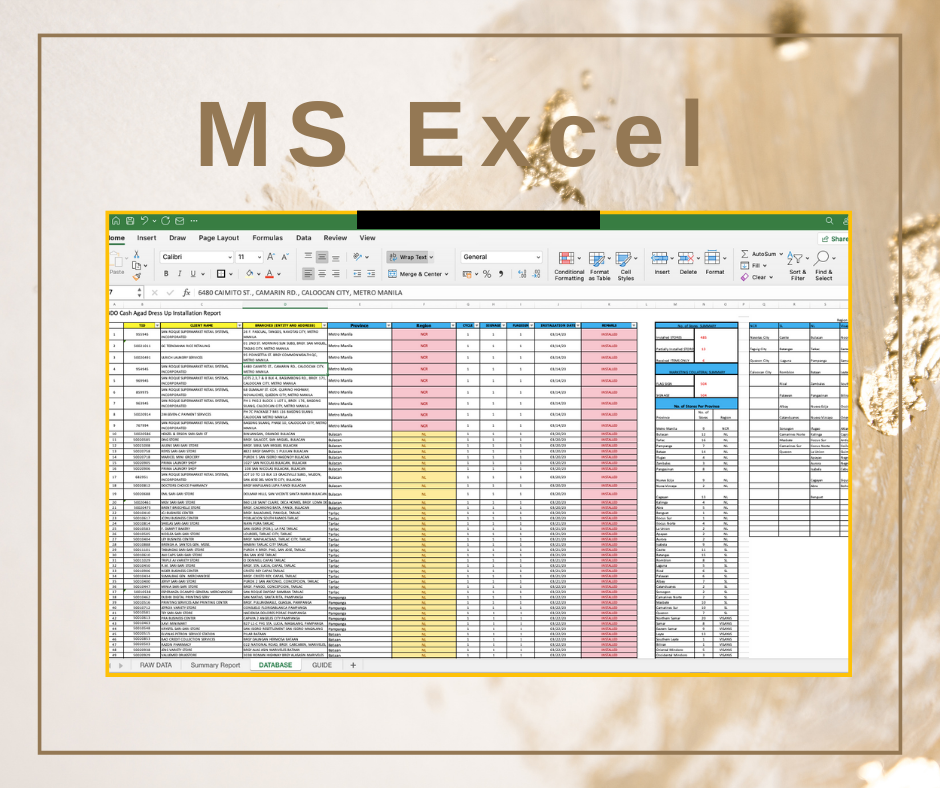The image size is (940, 788).
Task: Click the Copy icon
Action: tap(137, 265)
